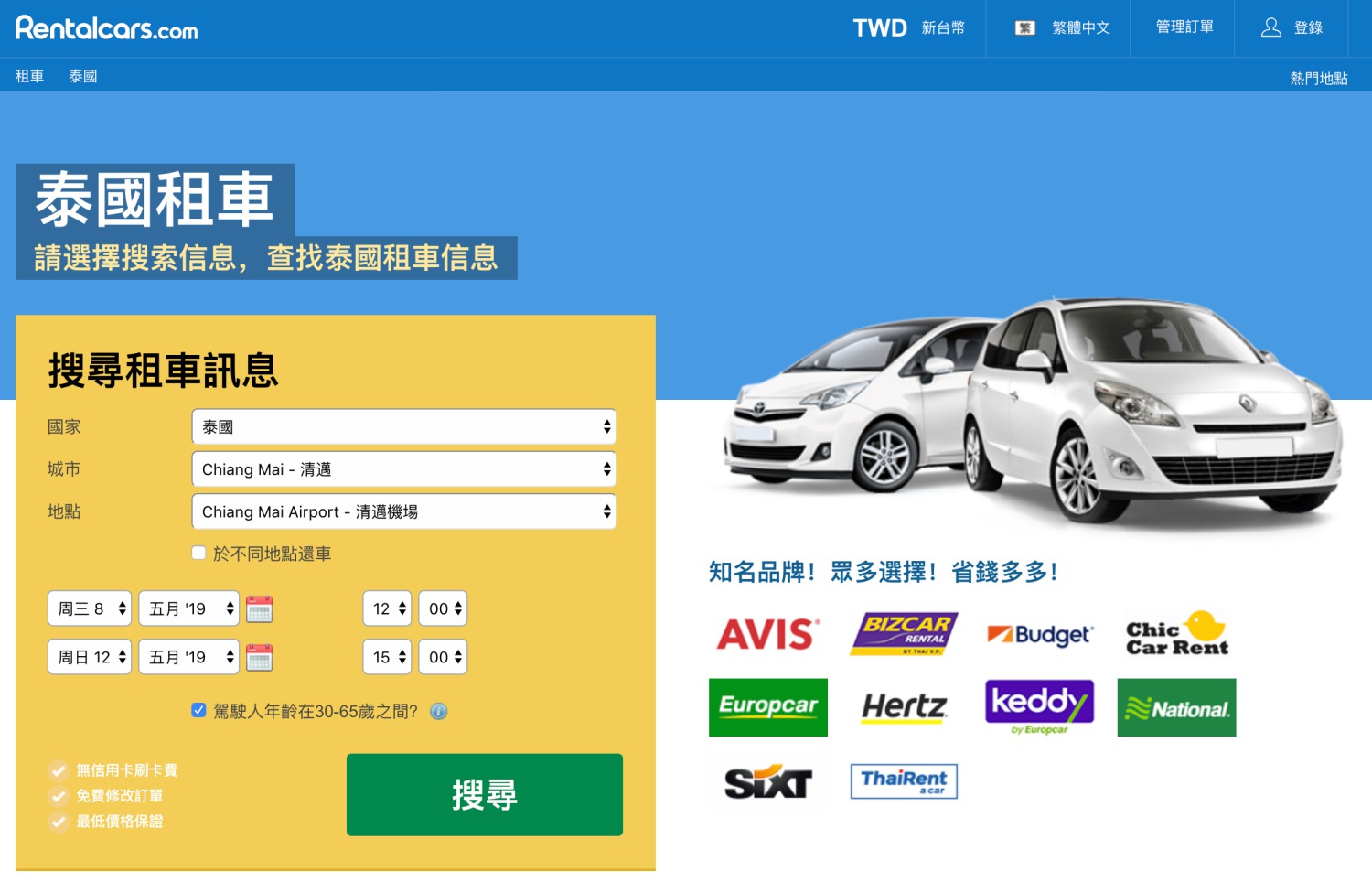The image size is (1372, 882).
Task: Open the pick-up day dropdown 周三 8
Action: [x=90, y=608]
